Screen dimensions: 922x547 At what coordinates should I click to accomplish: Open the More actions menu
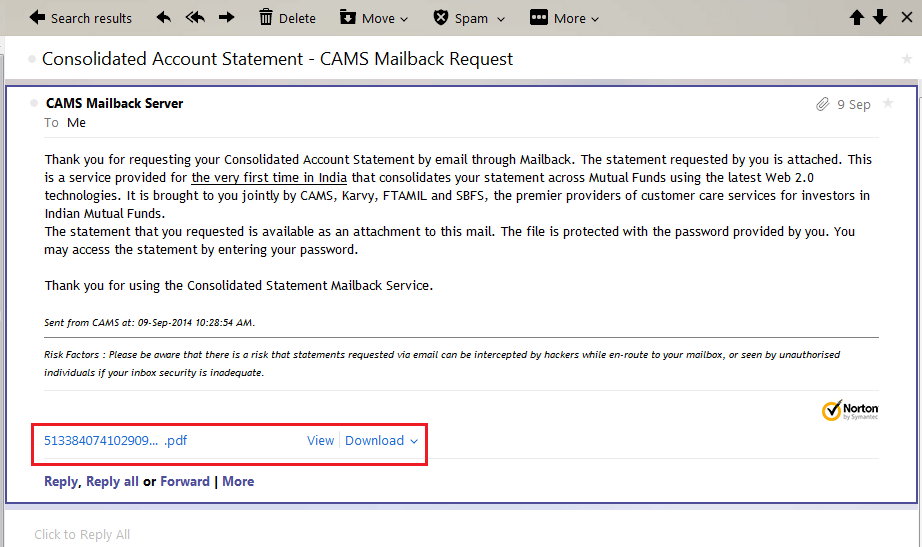(564, 18)
